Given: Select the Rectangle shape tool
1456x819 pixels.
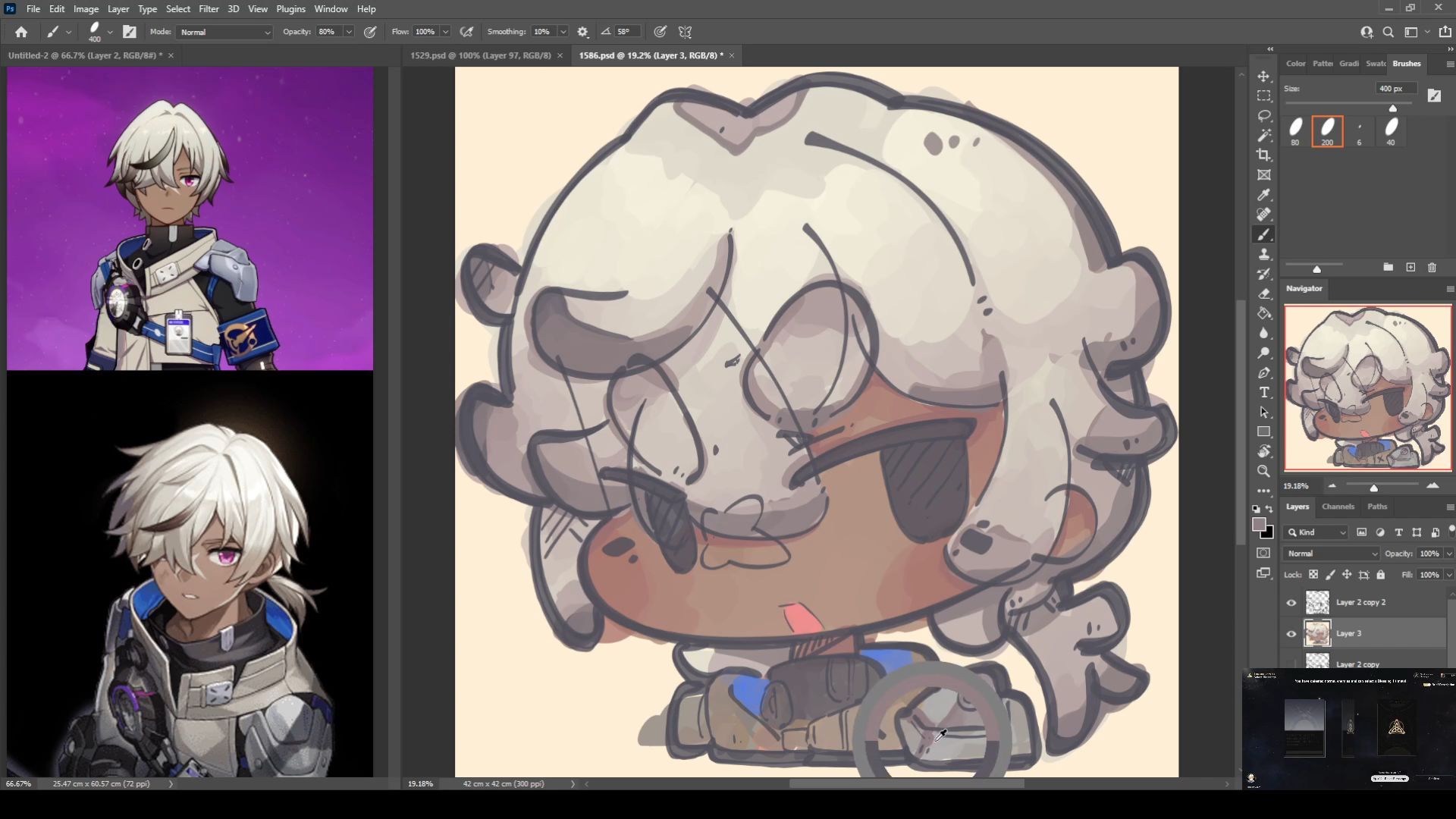Looking at the screenshot, I should pos(1263,432).
